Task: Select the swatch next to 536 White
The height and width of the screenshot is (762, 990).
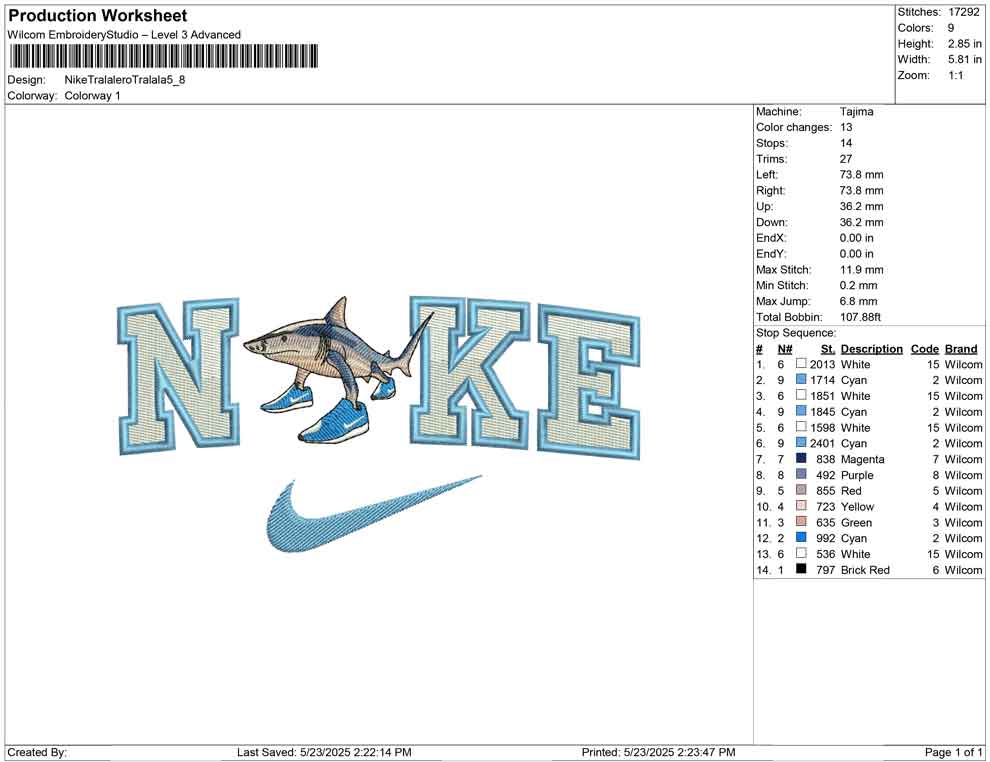Action: click(801, 553)
